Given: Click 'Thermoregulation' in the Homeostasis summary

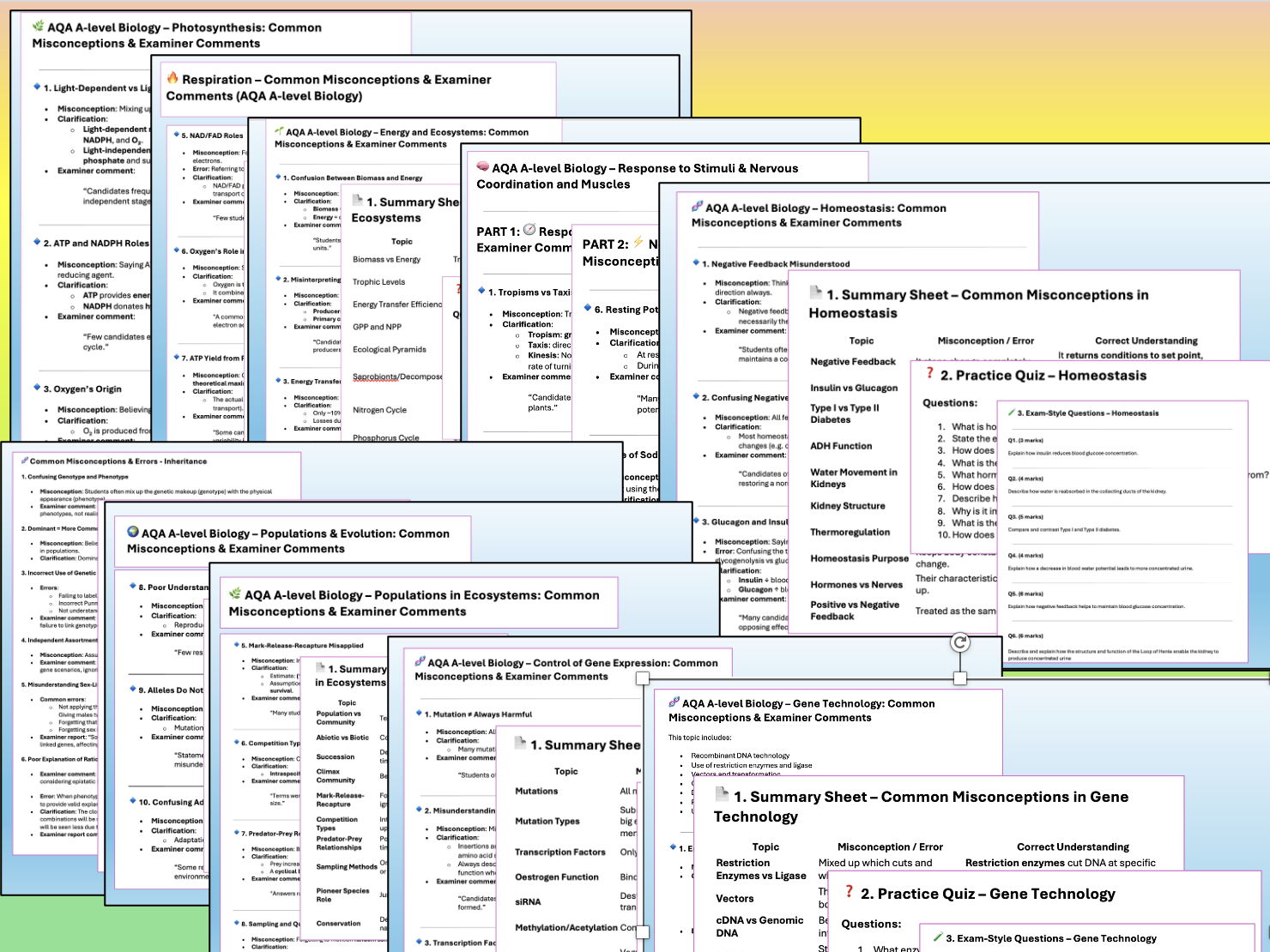Looking at the screenshot, I should tap(850, 532).
